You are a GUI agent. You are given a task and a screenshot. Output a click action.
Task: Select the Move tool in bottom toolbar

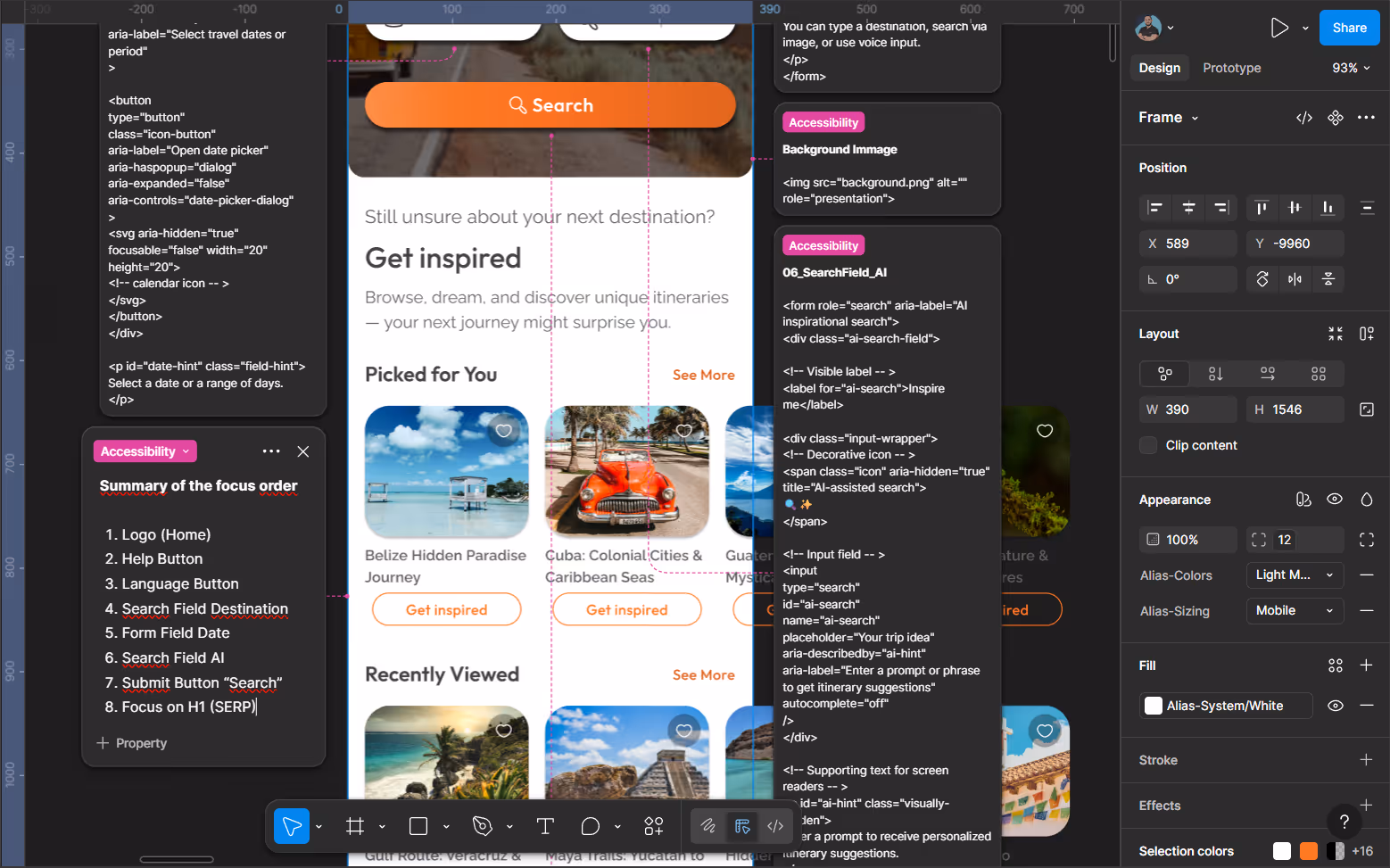292,826
